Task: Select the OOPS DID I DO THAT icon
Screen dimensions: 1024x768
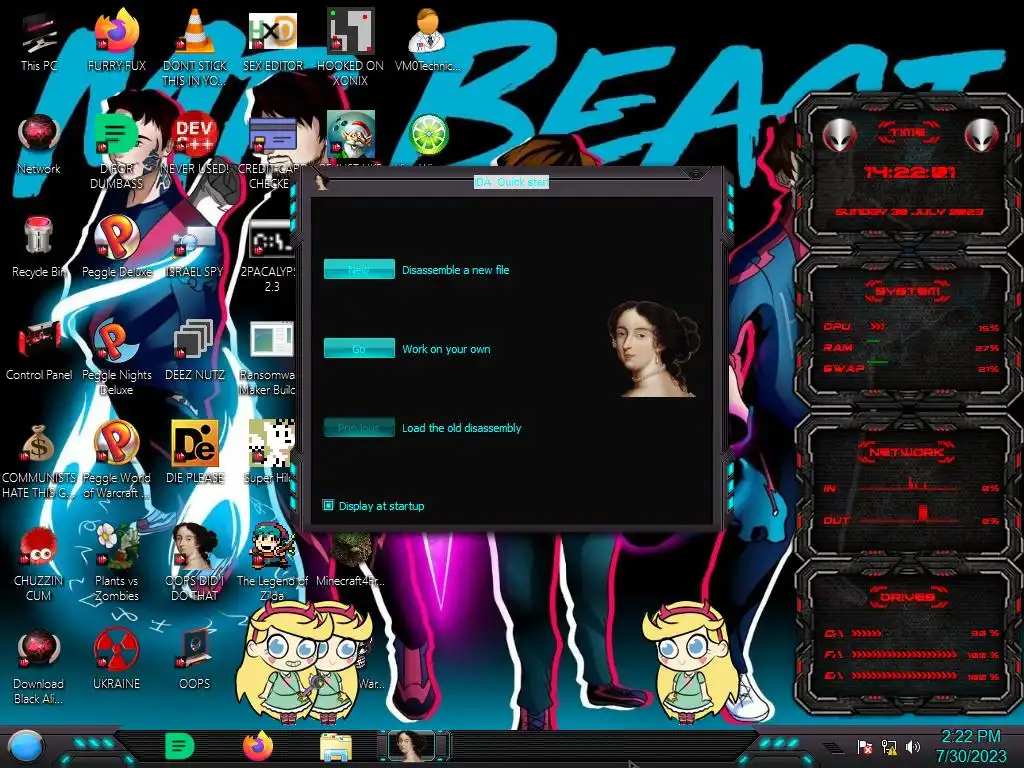Action: 195,563
